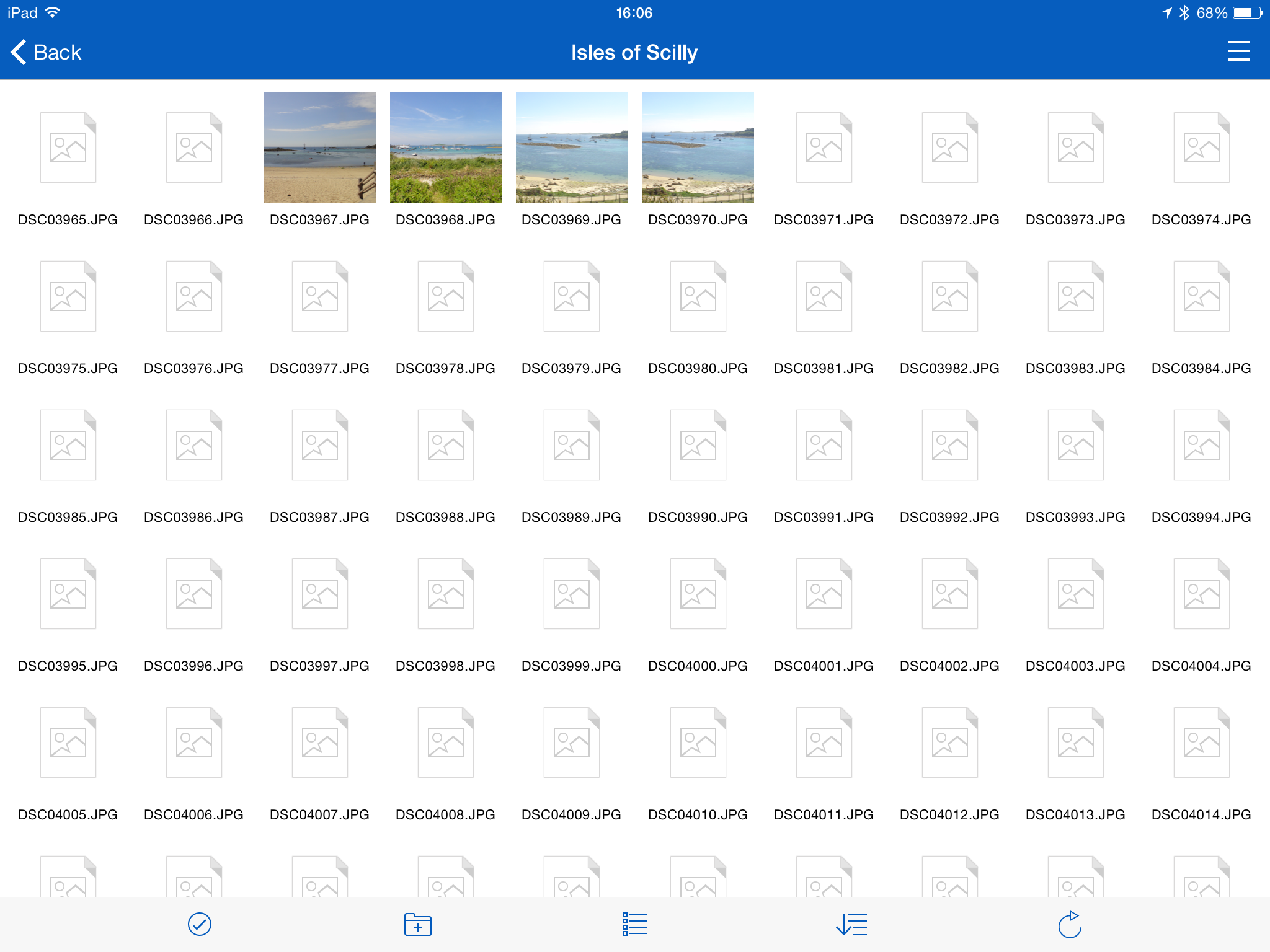The image size is (1270, 952).
Task: Select the DSC03984.JPG placeholder icon
Action: coord(1202,296)
